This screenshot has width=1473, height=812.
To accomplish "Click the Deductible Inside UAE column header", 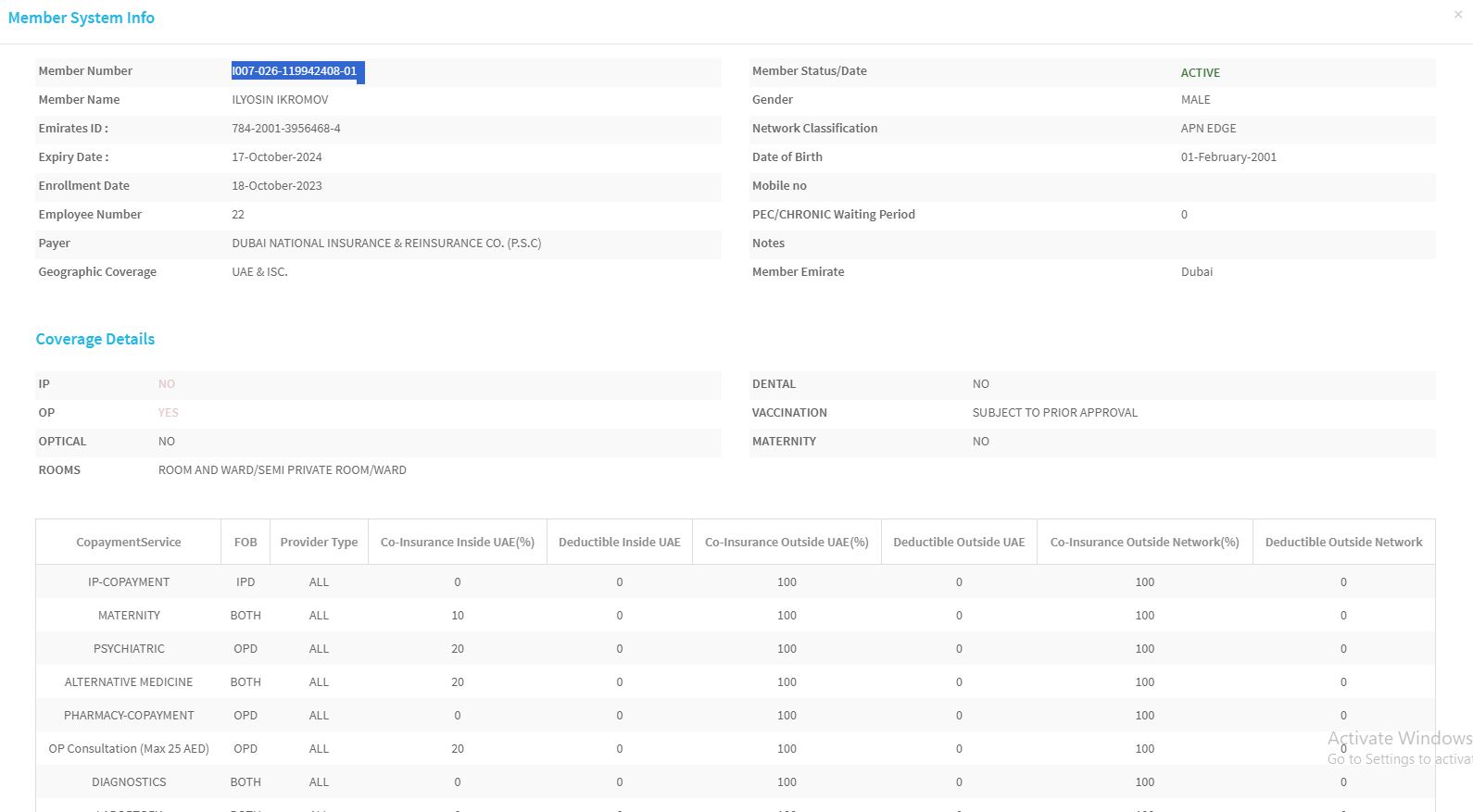I will (x=620, y=543).
